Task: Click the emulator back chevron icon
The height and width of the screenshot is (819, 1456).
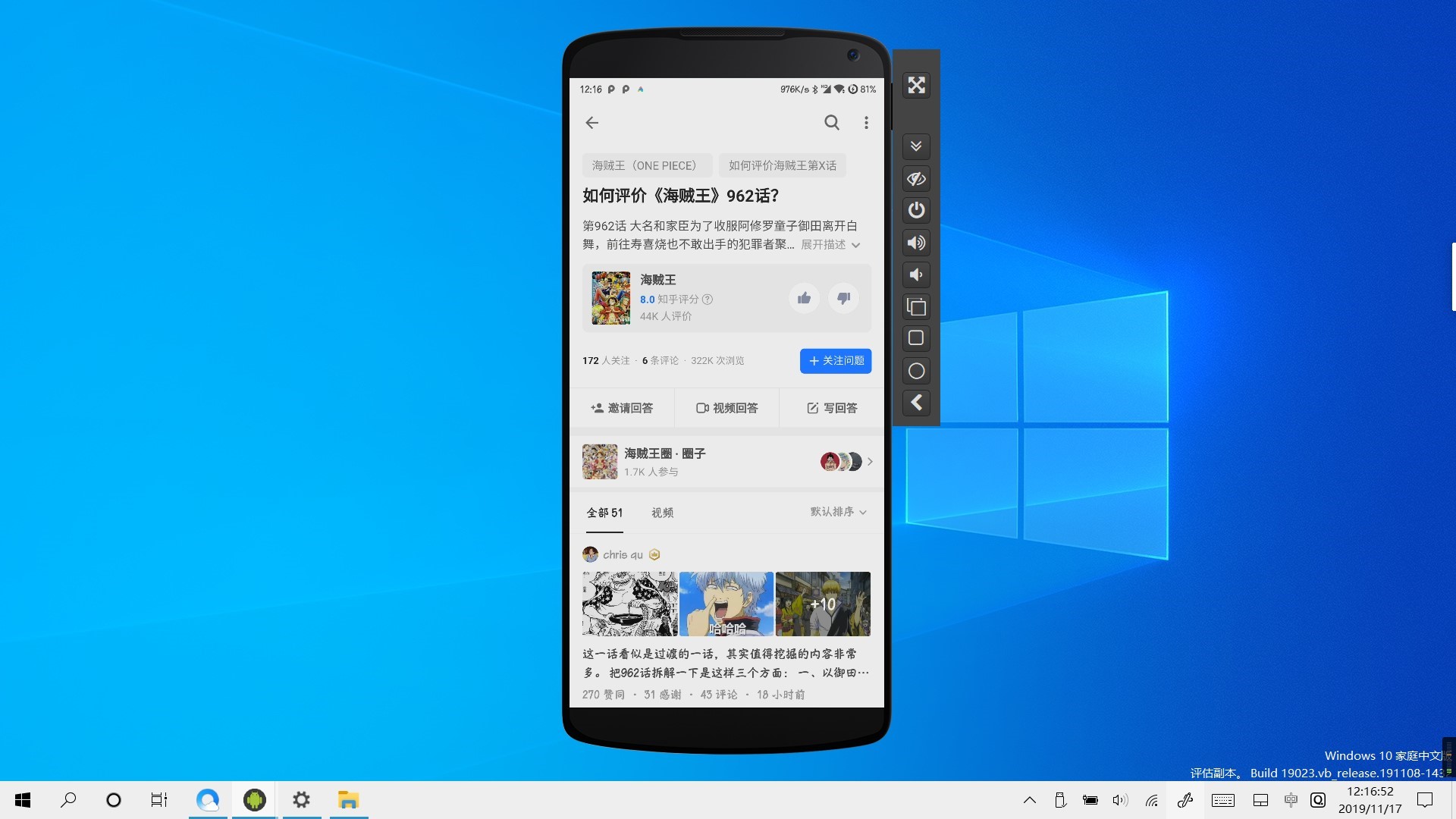Action: pos(916,403)
